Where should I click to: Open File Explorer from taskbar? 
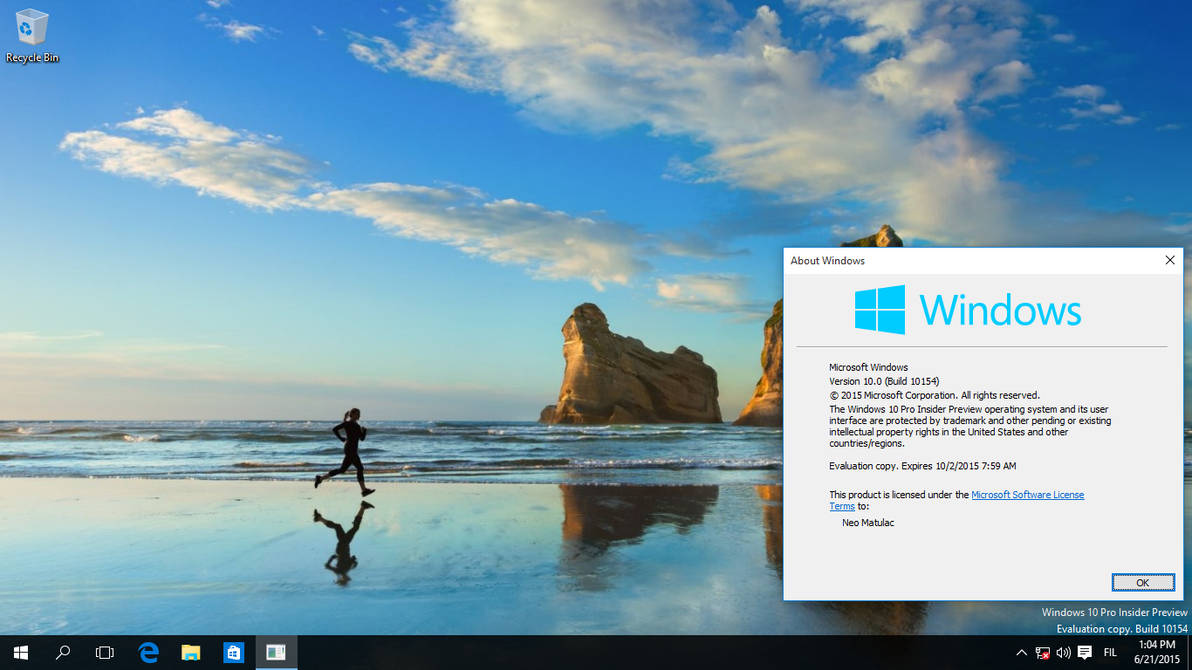click(x=191, y=653)
